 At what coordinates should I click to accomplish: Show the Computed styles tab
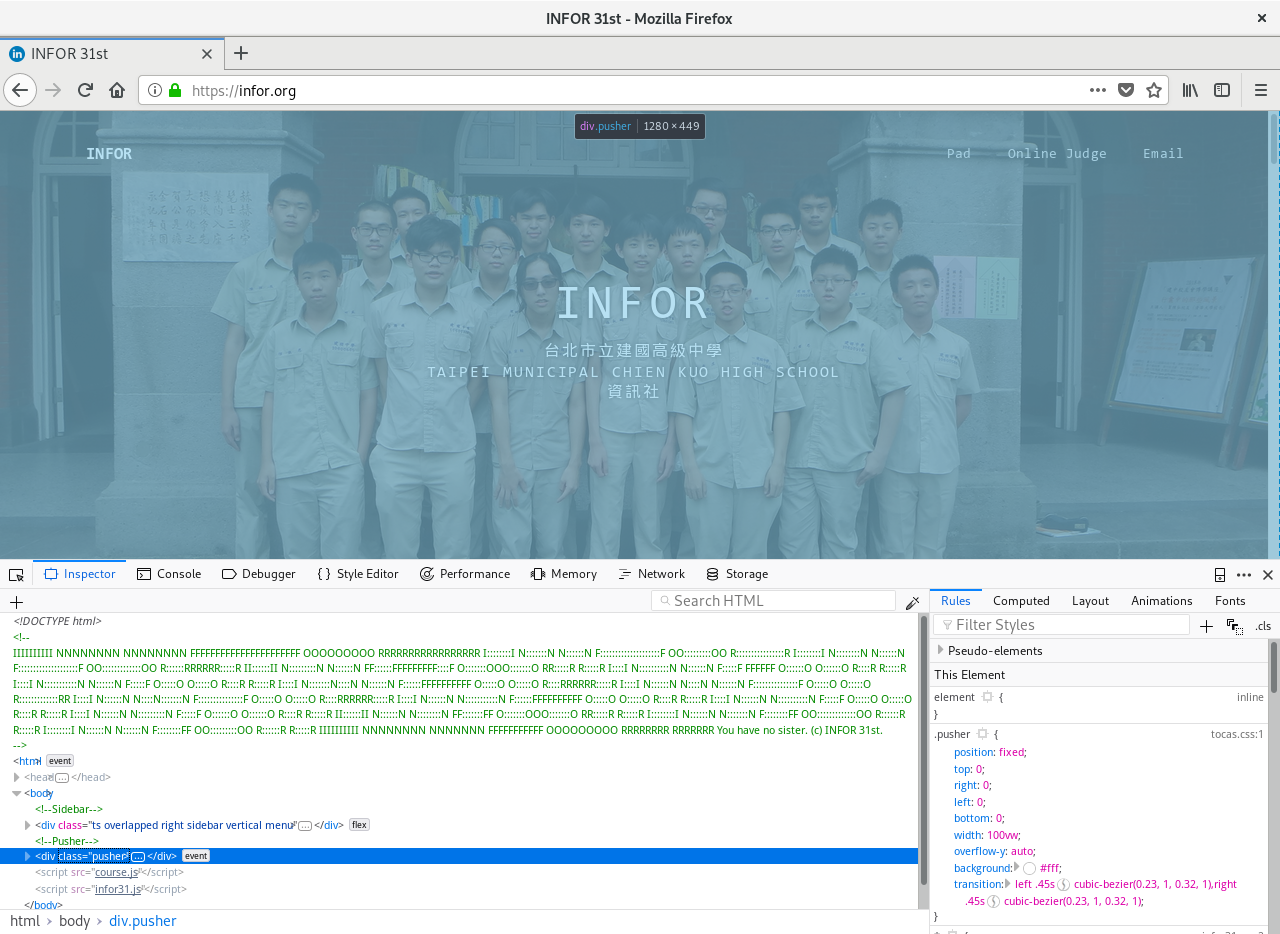pyautogui.click(x=1021, y=601)
